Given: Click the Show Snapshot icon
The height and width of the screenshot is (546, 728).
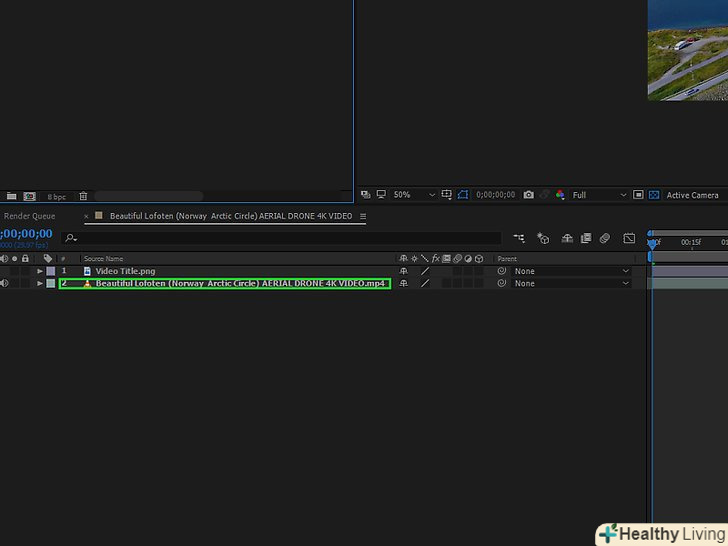Looking at the screenshot, I should tap(544, 195).
